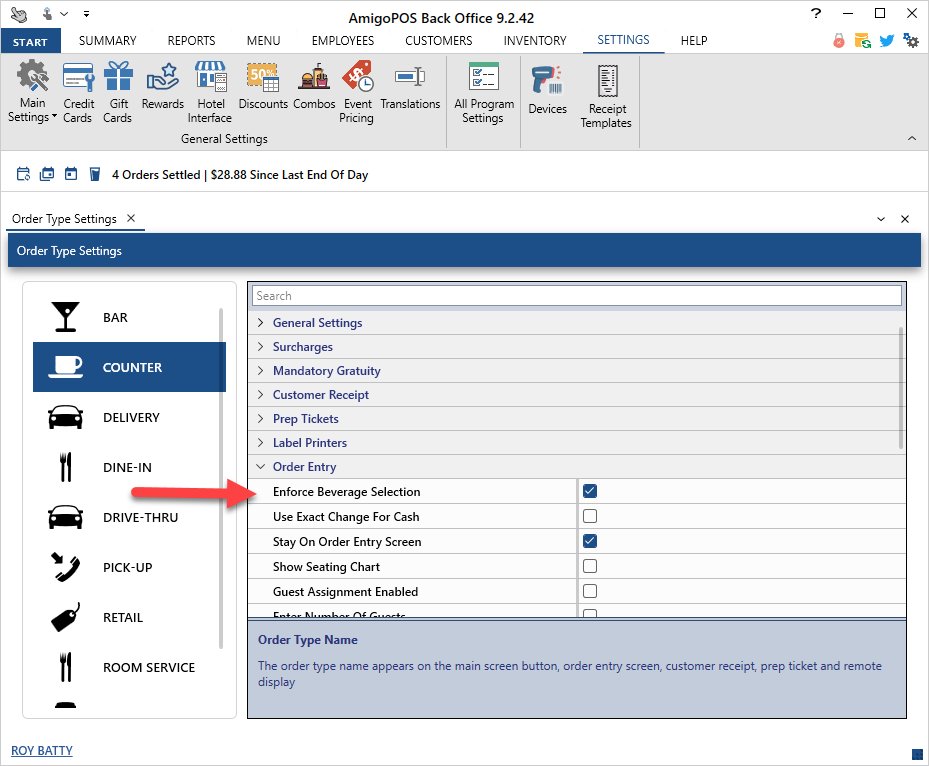Switch to the INVENTORY ribbon tab
This screenshot has width=929, height=766.
534,41
